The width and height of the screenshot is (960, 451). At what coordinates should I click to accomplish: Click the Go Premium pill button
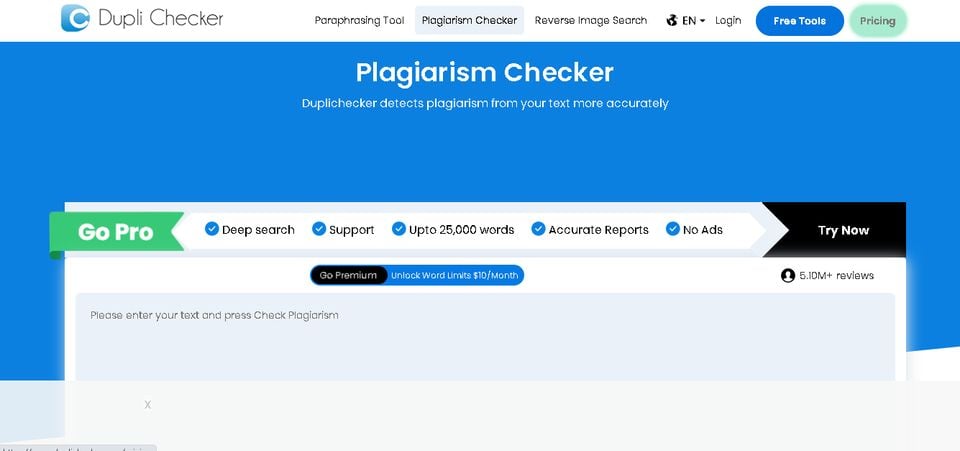coord(348,275)
